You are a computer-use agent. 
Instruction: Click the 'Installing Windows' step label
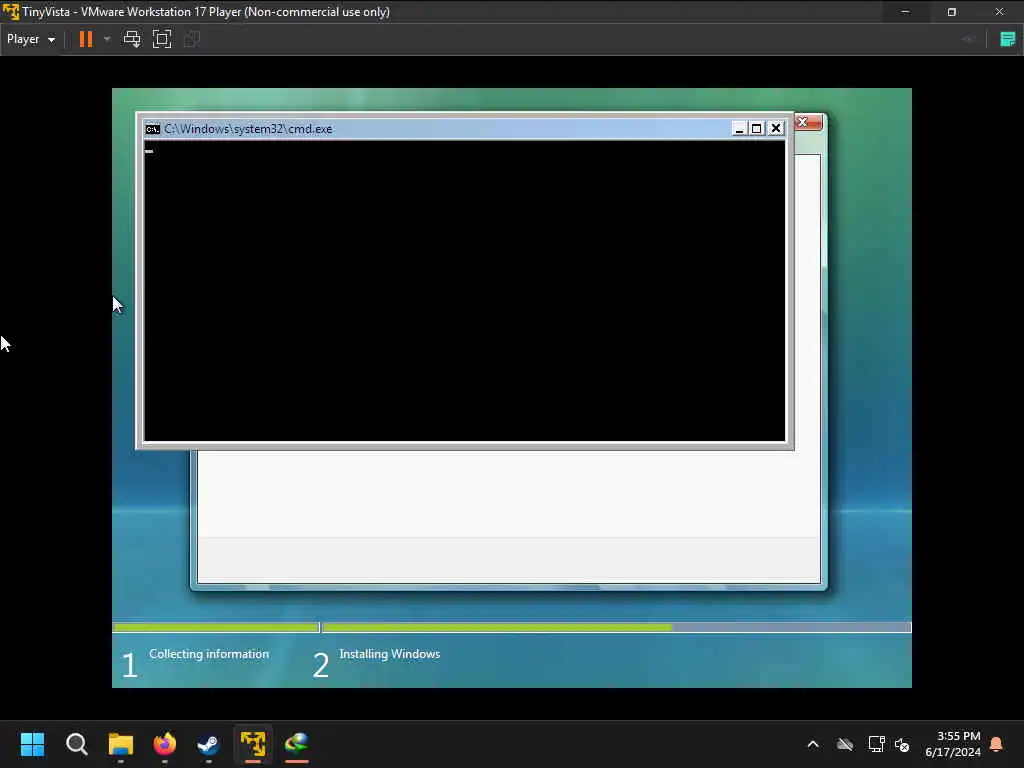tap(390, 654)
